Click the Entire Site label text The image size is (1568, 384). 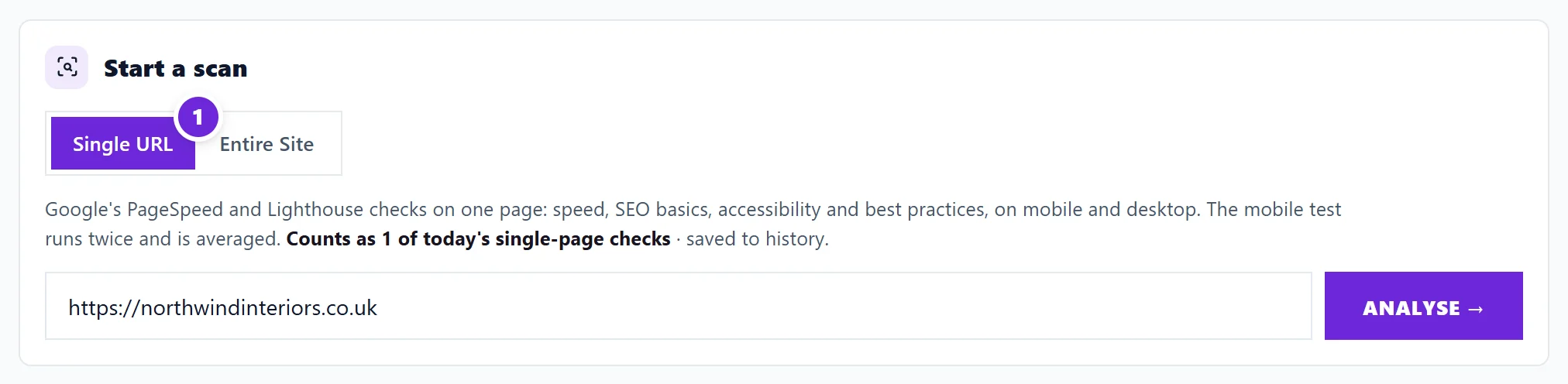[266, 144]
